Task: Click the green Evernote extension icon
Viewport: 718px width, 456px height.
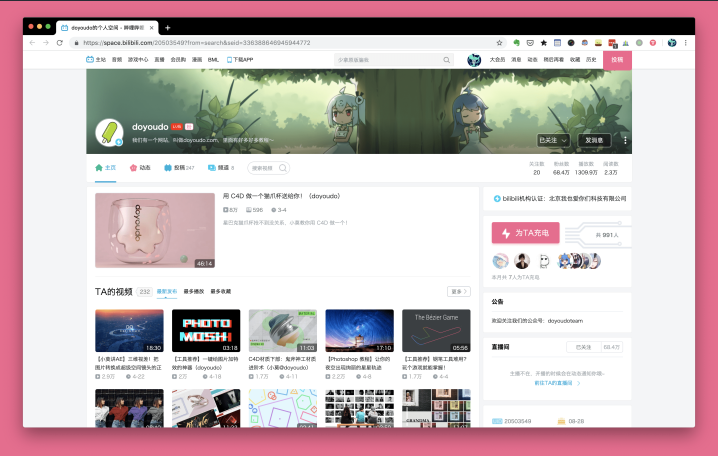Action: 517,43
